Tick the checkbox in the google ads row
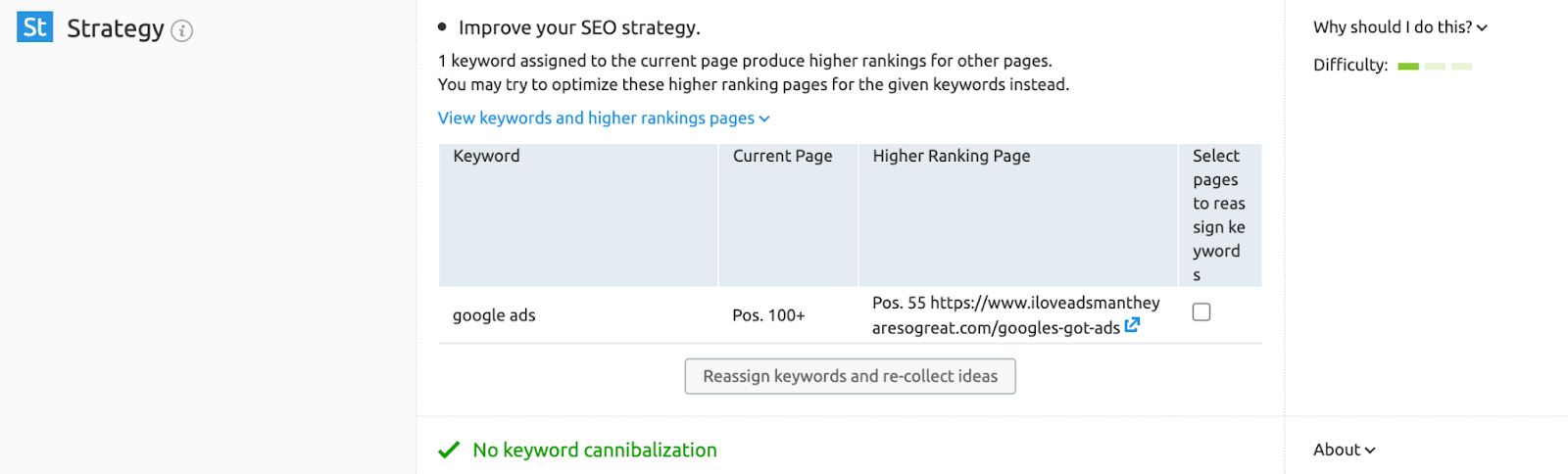The image size is (1568, 474). tap(1201, 312)
